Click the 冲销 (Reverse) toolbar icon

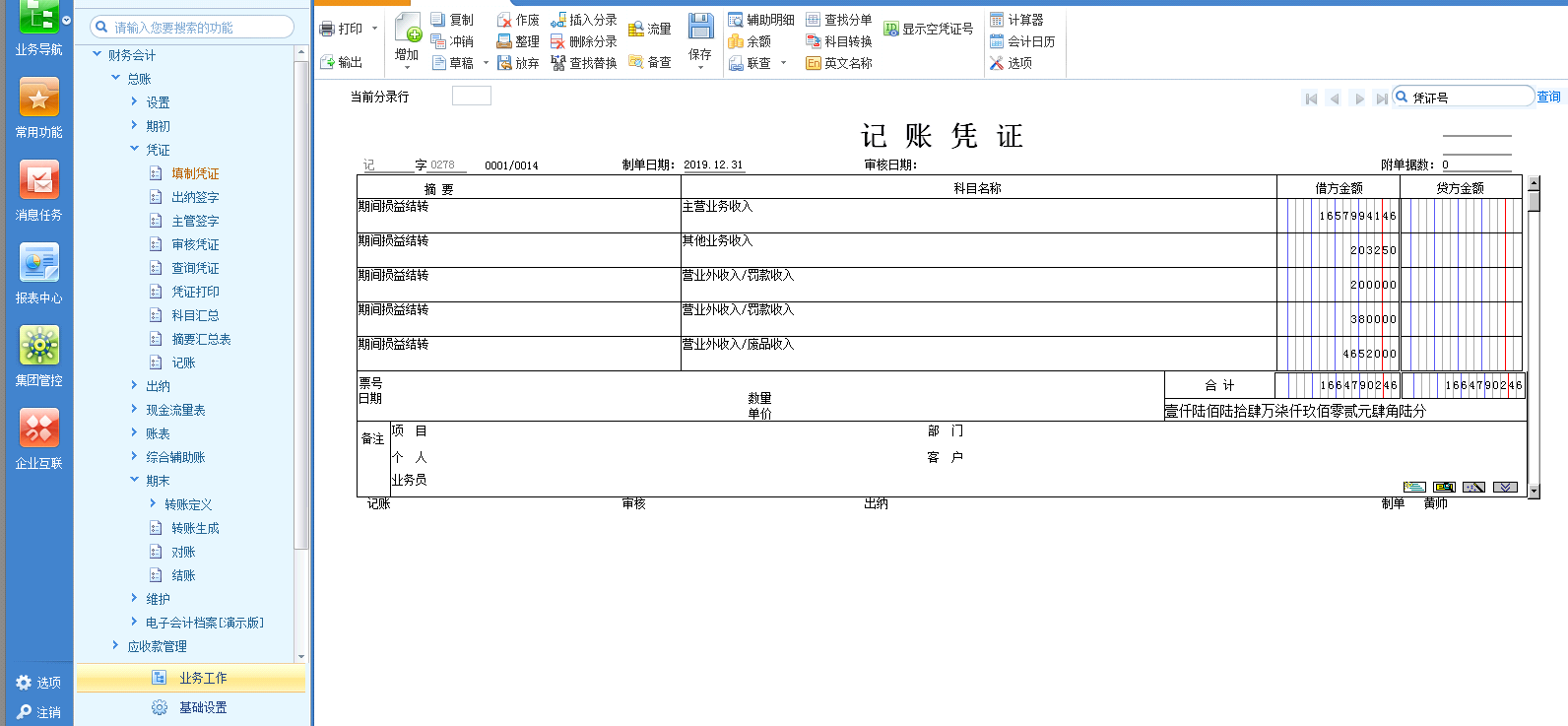point(438,41)
